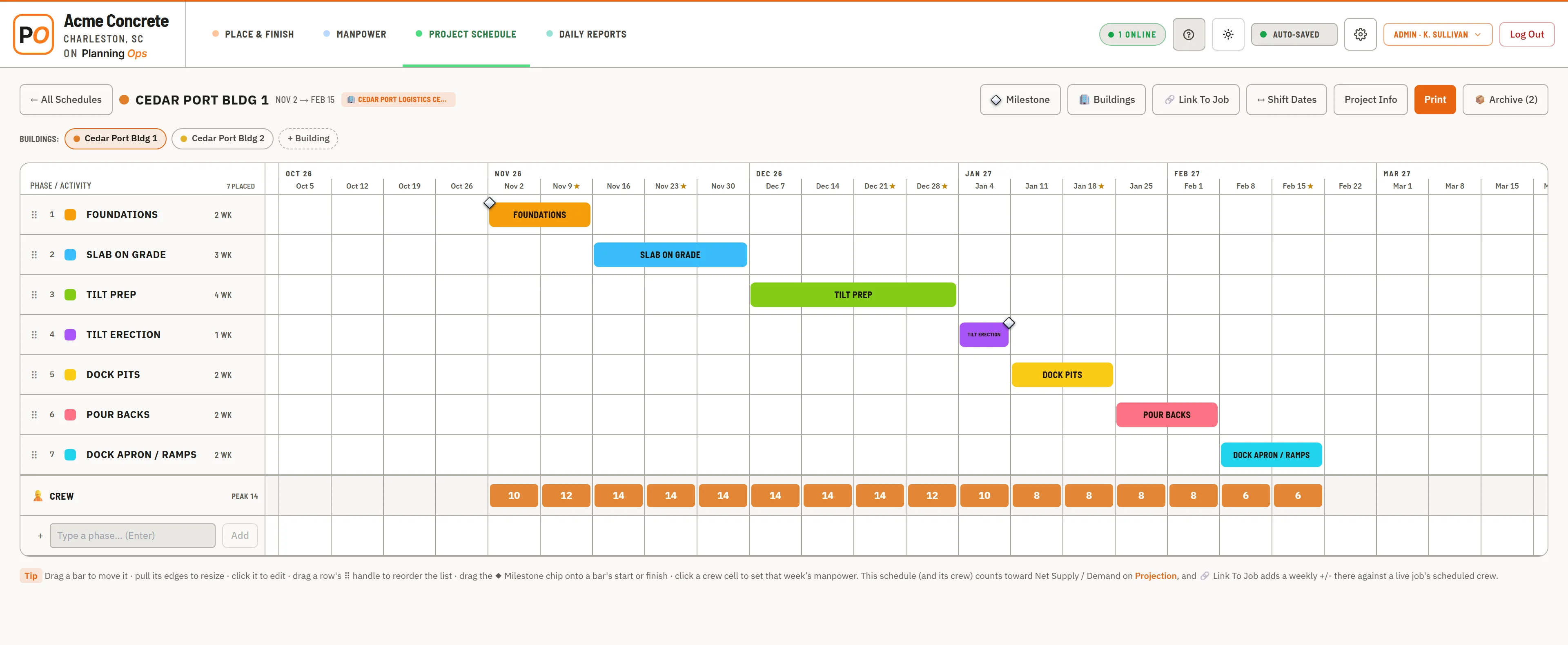Click the Auto-Saved status indicator
The height and width of the screenshot is (645, 1568).
[x=1294, y=35]
